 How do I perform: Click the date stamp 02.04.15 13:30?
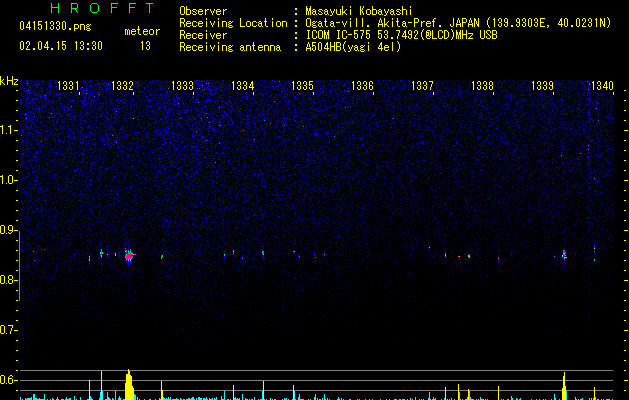[61, 46]
